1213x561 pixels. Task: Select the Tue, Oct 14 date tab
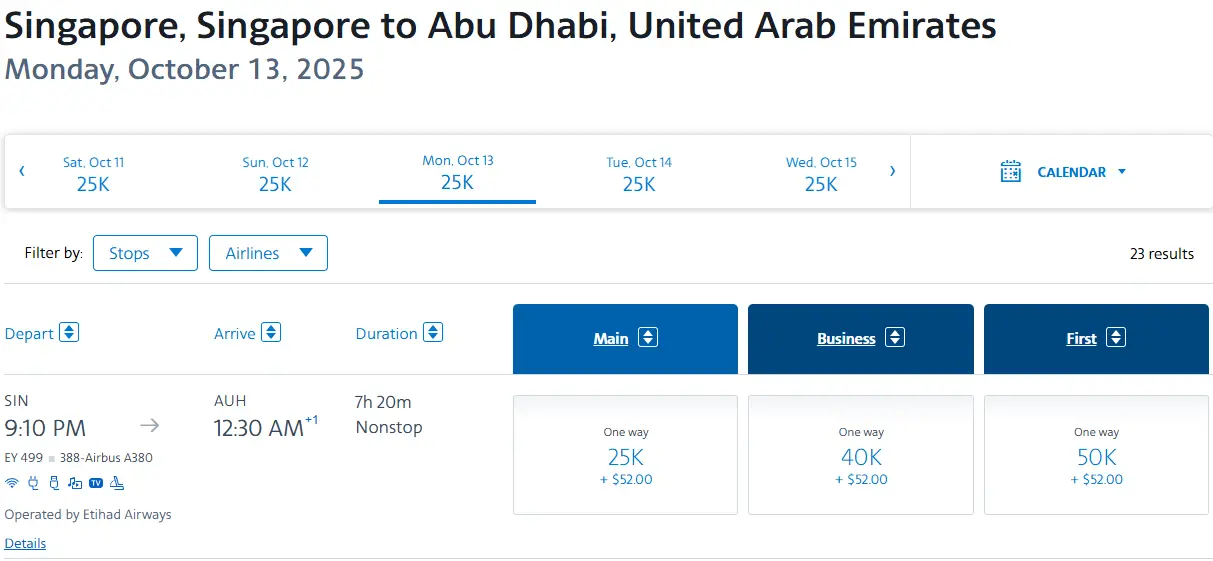(x=639, y=173)
